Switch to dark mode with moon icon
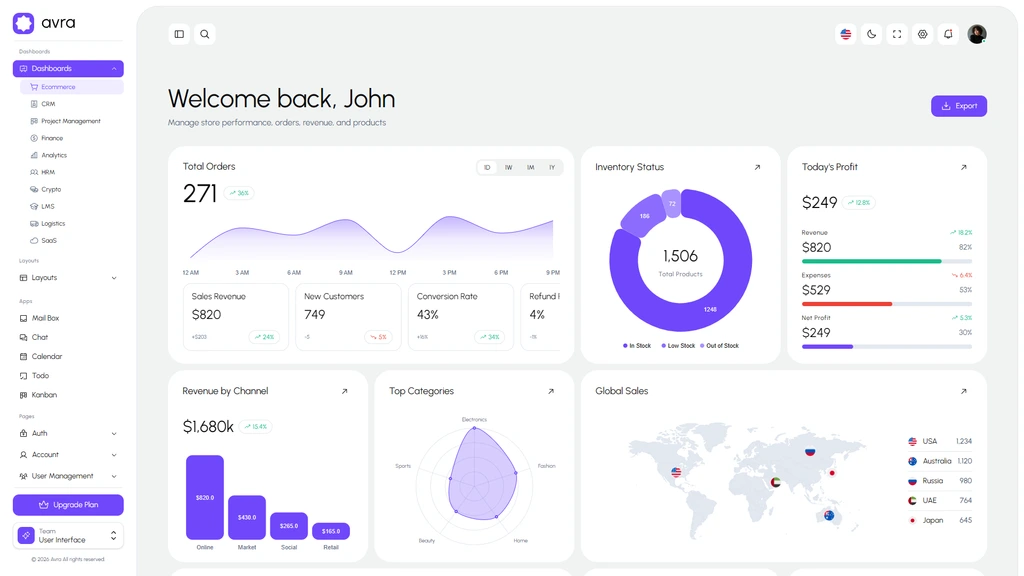1024x576 pixels. (x=871, y=34)
